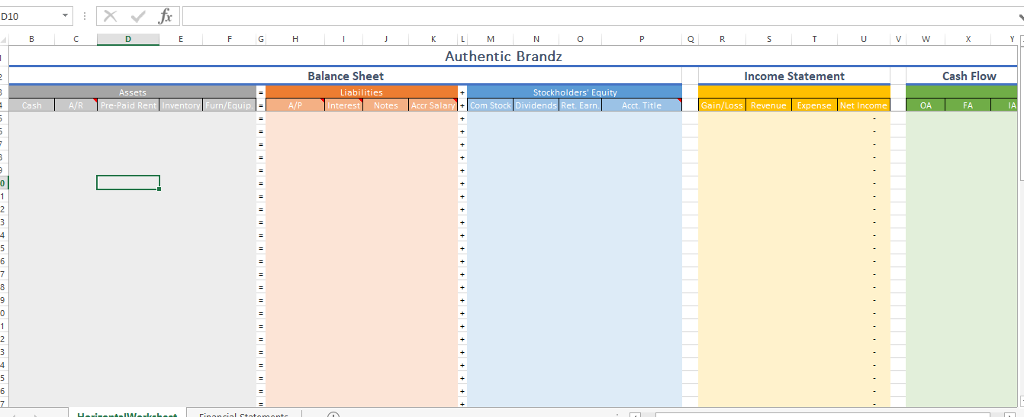Select the Interest heading cell

coord(344,105)
